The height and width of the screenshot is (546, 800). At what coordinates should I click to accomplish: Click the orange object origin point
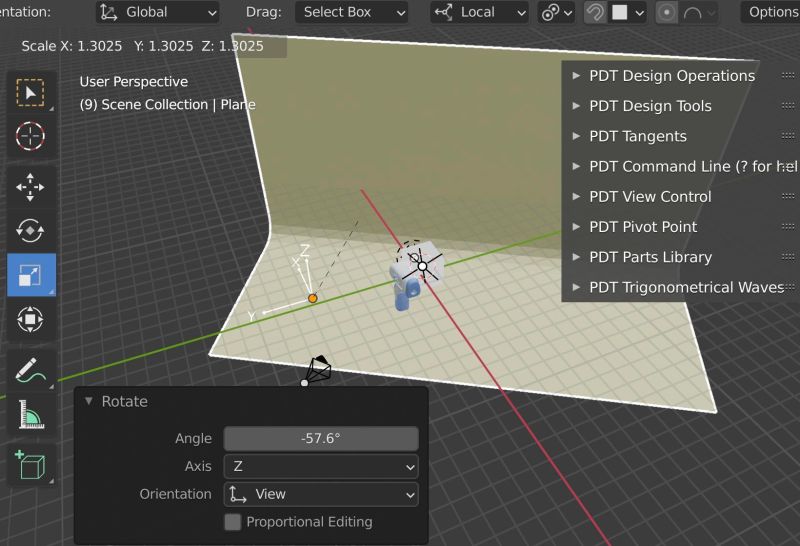tap(313, 299)
